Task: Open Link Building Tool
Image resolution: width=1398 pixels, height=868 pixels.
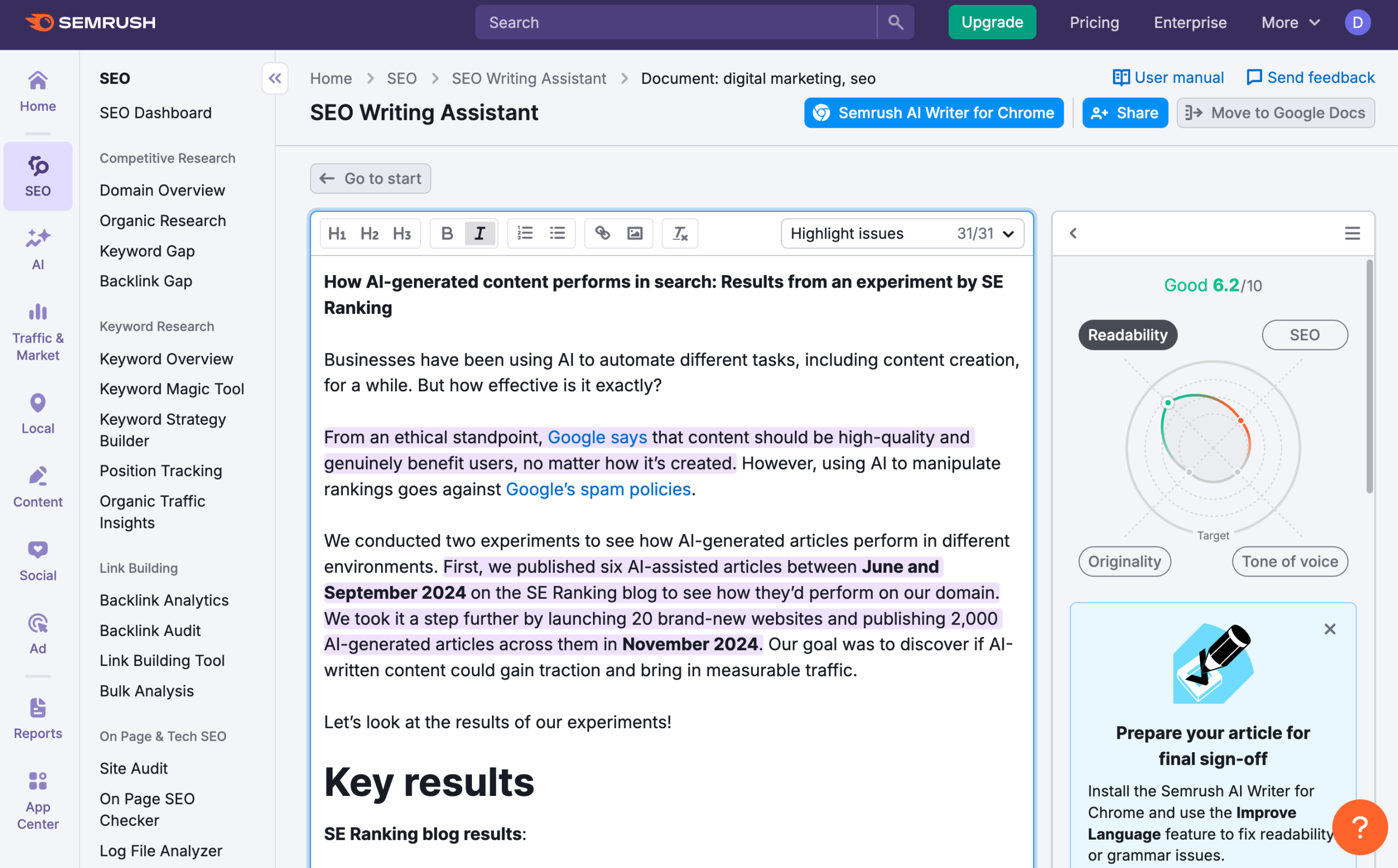Action: click(162, 660)
